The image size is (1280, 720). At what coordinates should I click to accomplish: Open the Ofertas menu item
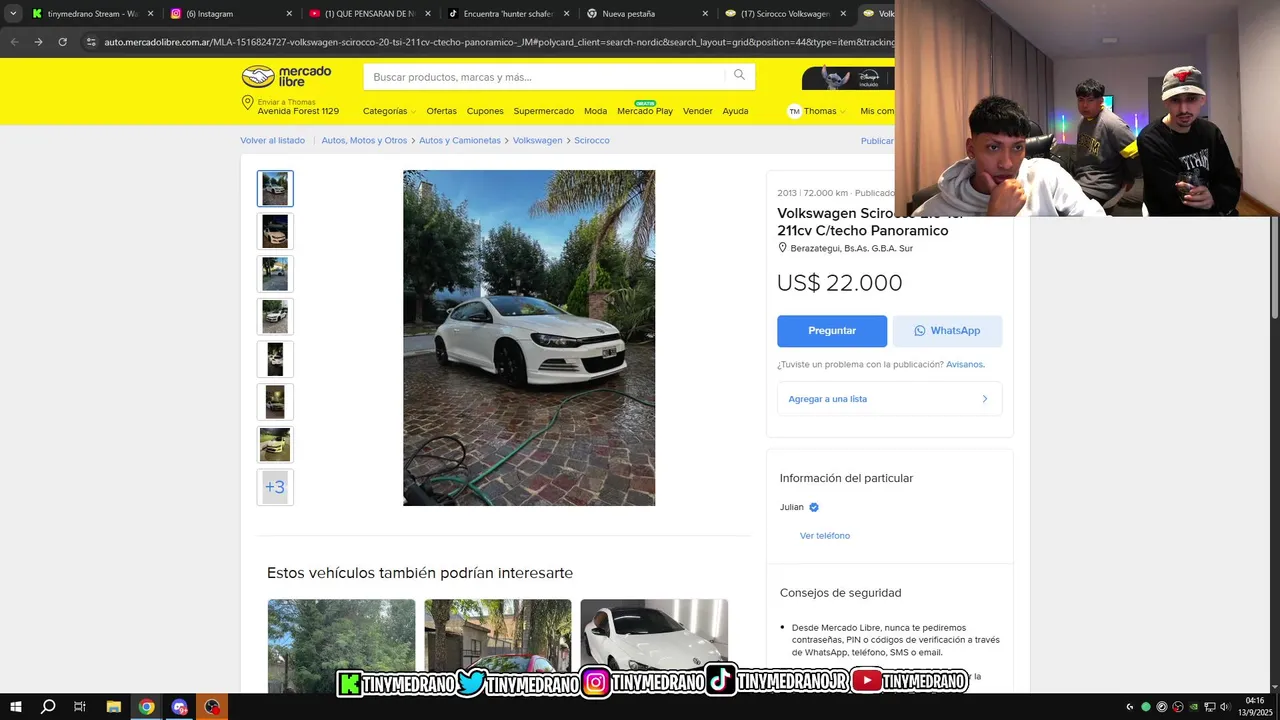[441, 111]
